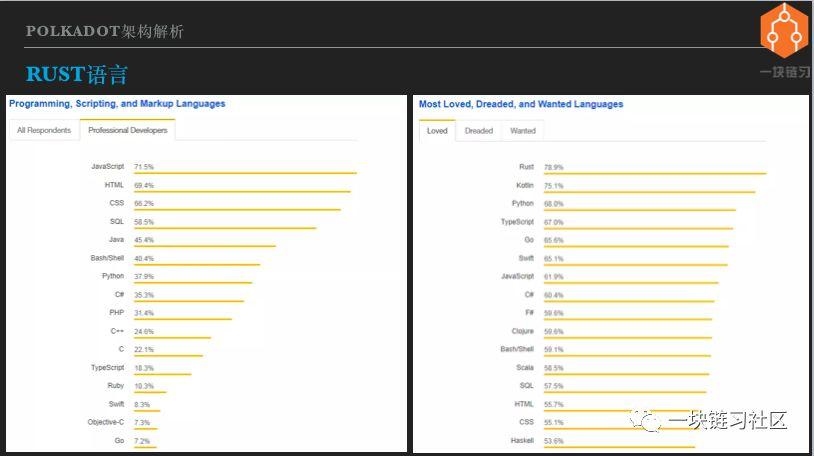The height and width of the screenshot is (456, 814).
Task: Click the Kotlin label in Loved chart
Action: tap(525, 185)
